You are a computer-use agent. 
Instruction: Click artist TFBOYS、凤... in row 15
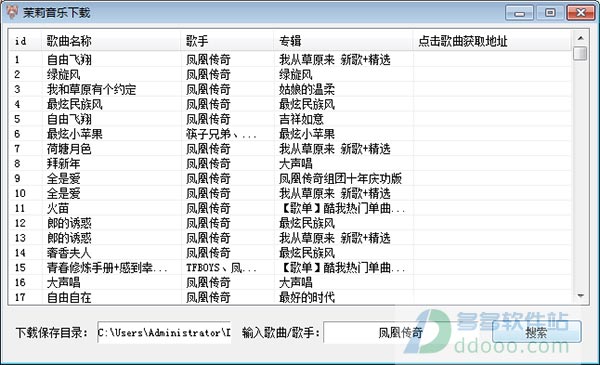coord(221,268)
